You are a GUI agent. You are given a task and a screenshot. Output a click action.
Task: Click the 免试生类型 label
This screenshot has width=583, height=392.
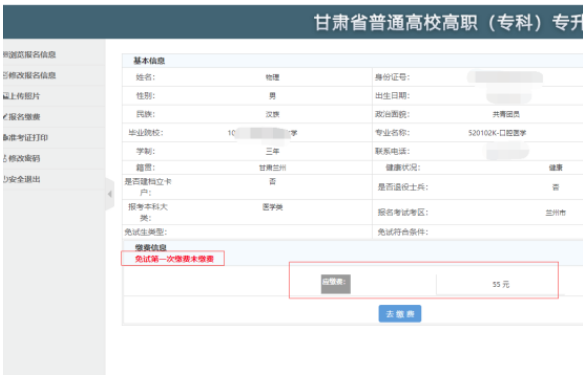[145, 232]
